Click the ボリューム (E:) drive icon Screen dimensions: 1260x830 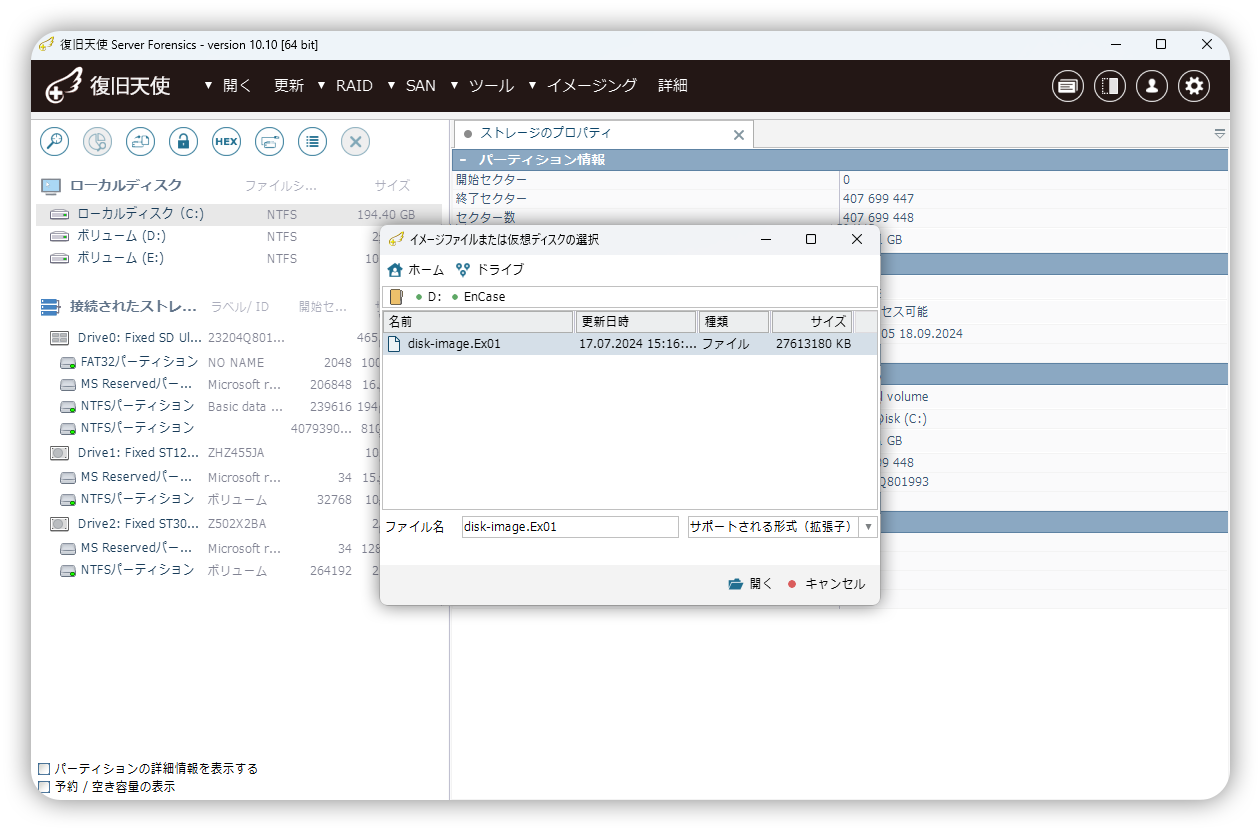60,258
